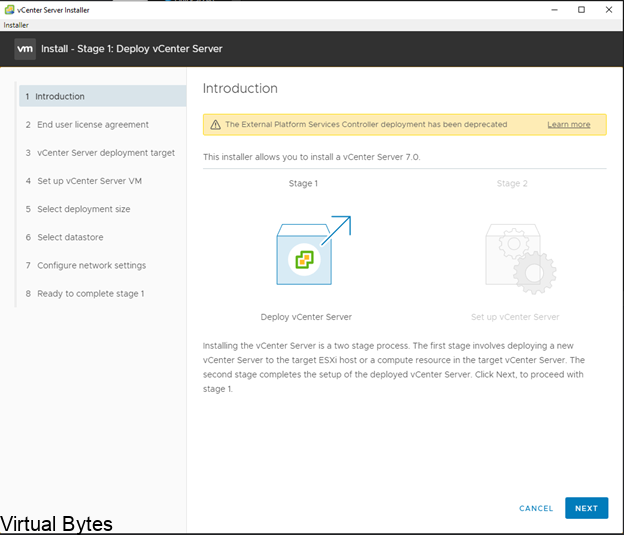The width and height of the screenshot is (624, 535).
Task: Select step 1 Introduction
Action: 103,96
